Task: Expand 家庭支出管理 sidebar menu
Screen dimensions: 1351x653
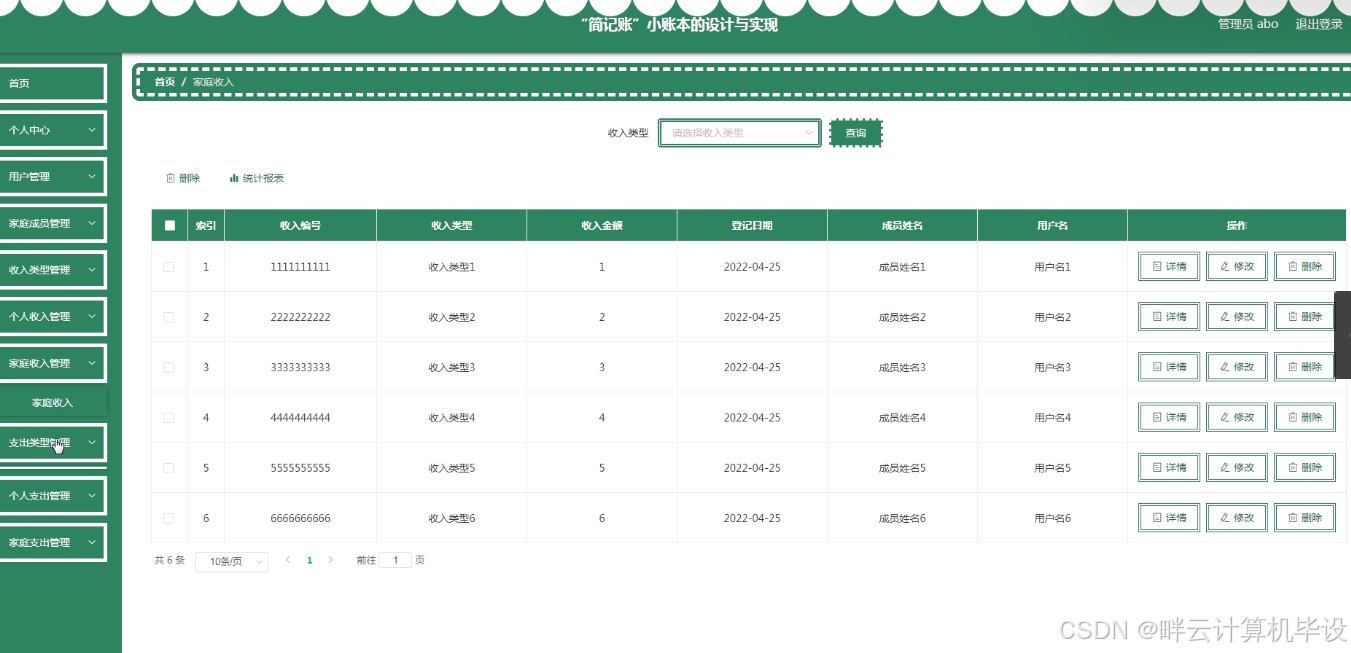Action: [x=53, y=543]
